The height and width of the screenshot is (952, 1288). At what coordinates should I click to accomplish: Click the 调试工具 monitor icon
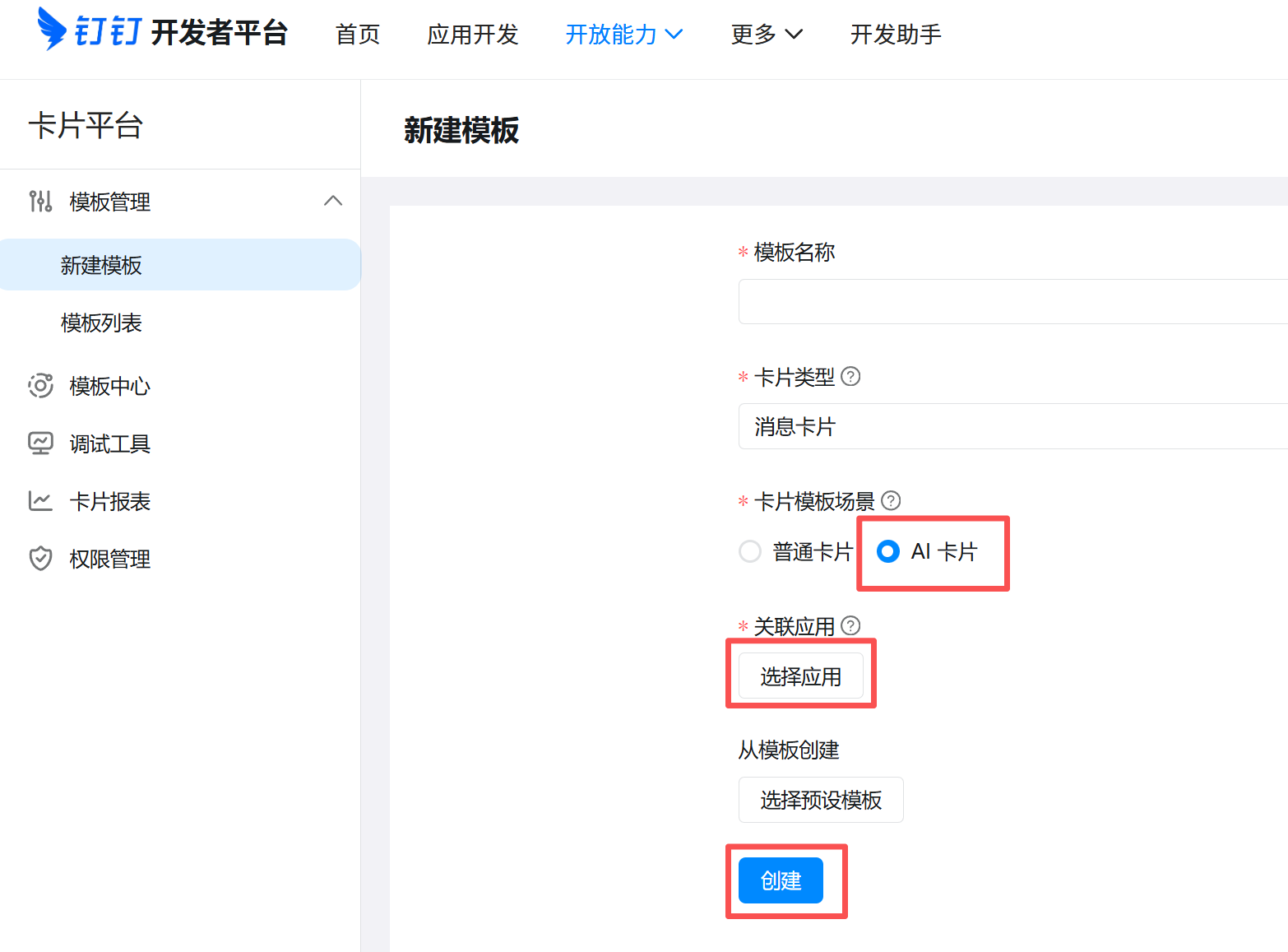point(40,443)
